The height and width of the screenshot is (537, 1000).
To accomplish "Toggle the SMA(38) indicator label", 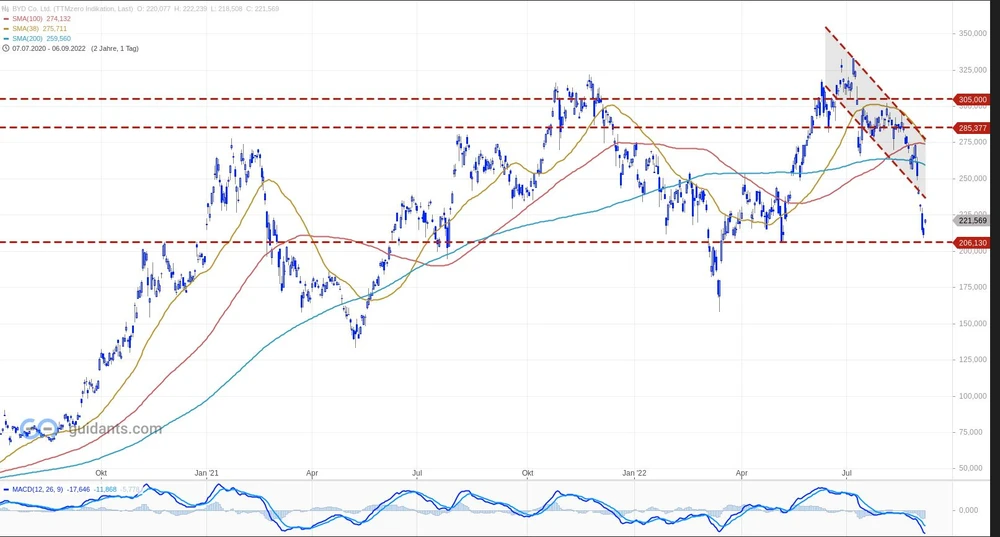I will [x=25, y=28].
